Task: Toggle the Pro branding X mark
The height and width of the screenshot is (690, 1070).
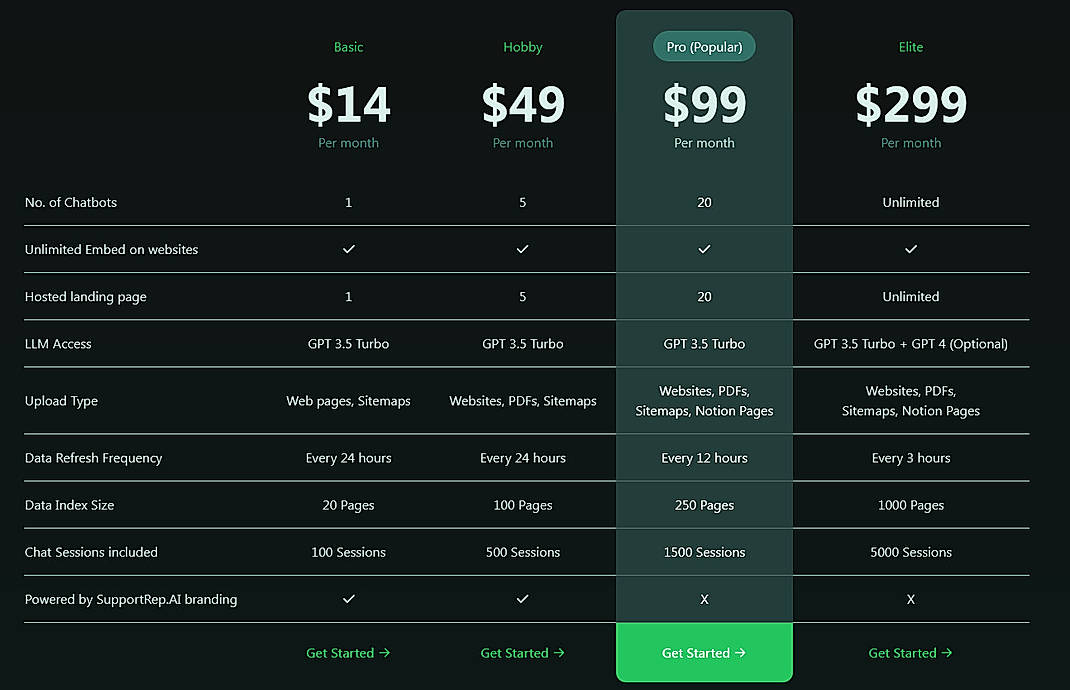Action: (x=704, y=599)
